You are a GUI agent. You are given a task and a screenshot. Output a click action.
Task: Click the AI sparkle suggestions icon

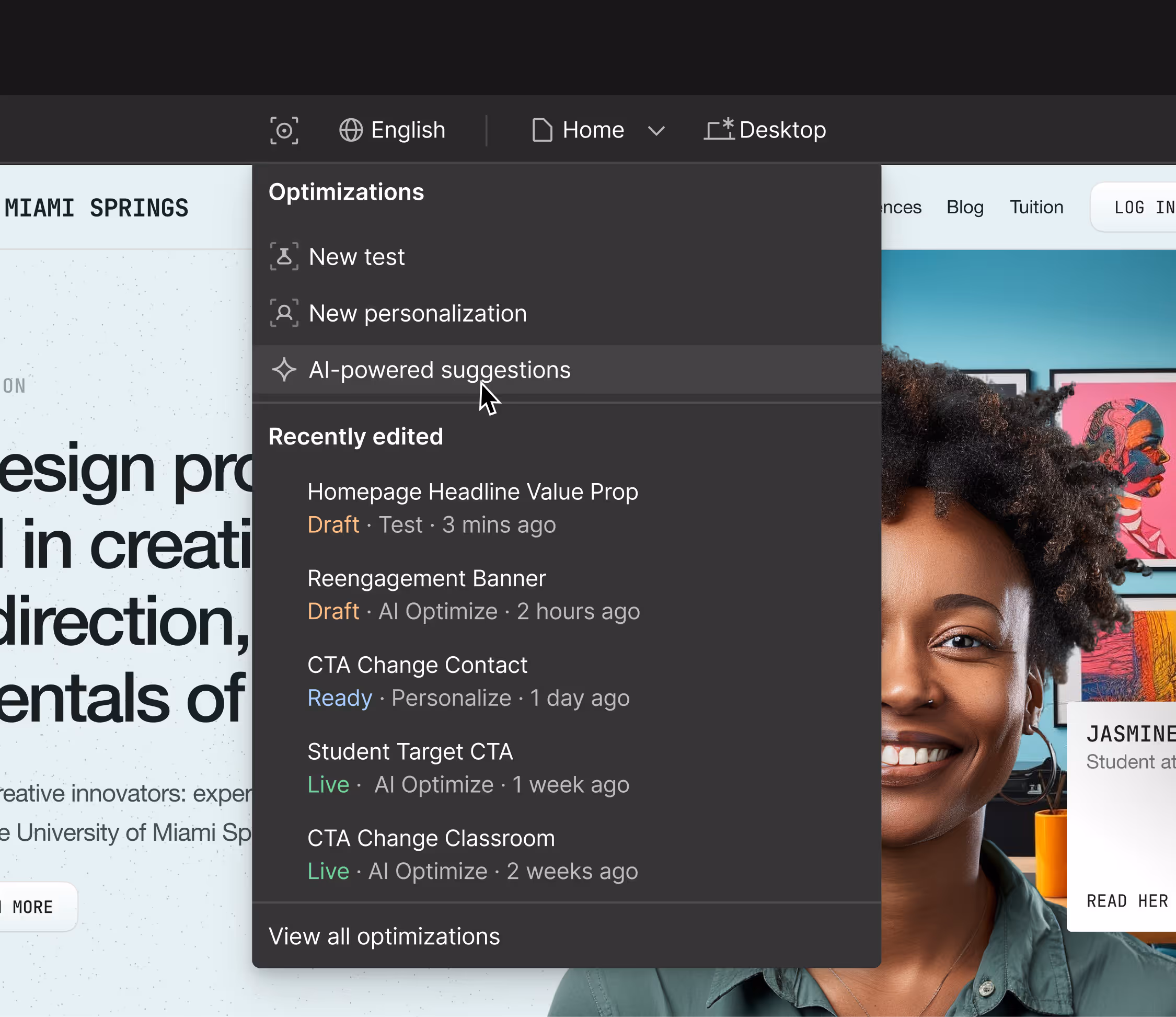(284, 370)
